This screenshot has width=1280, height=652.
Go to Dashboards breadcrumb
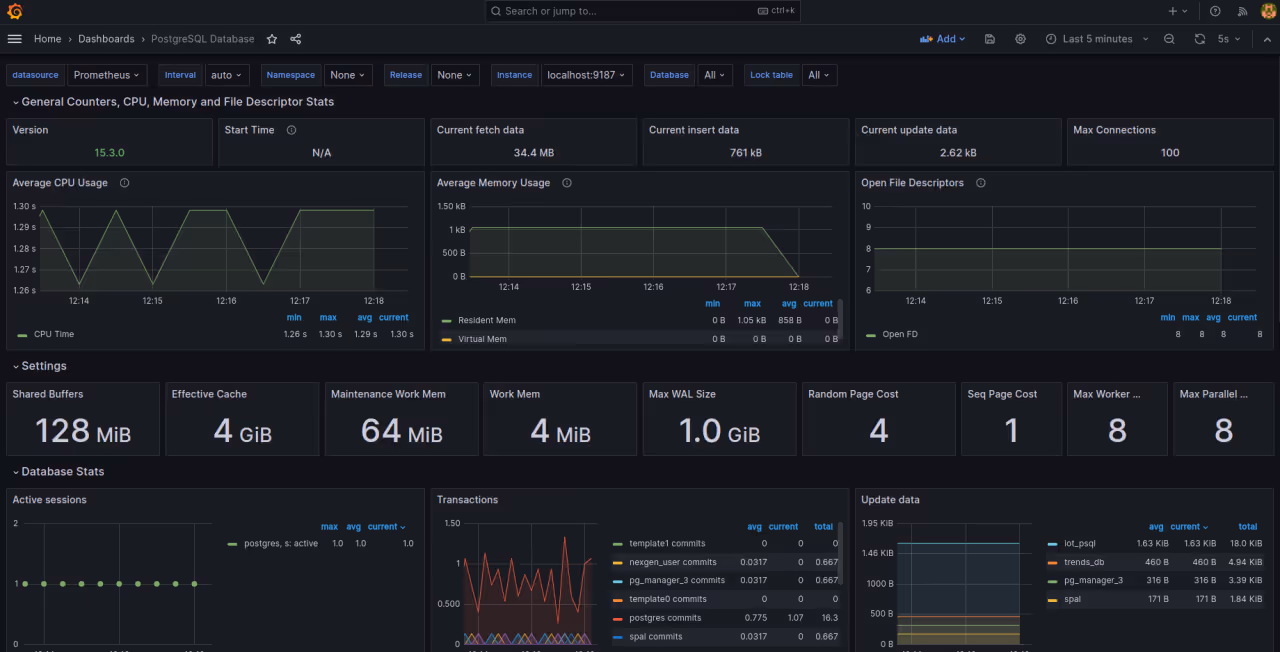pyautogui.click(x=106, y=39)
